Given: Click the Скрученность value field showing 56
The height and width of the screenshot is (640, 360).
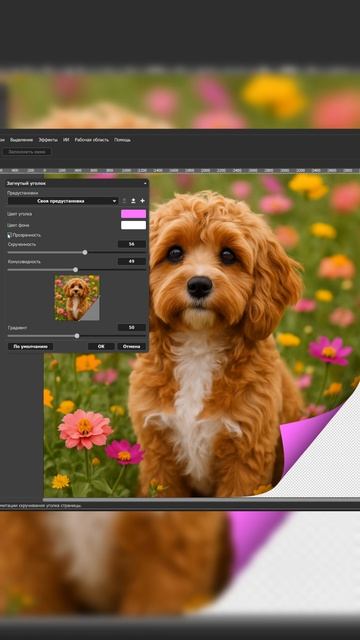Looking at the screenshot, I should coord(132,244).
